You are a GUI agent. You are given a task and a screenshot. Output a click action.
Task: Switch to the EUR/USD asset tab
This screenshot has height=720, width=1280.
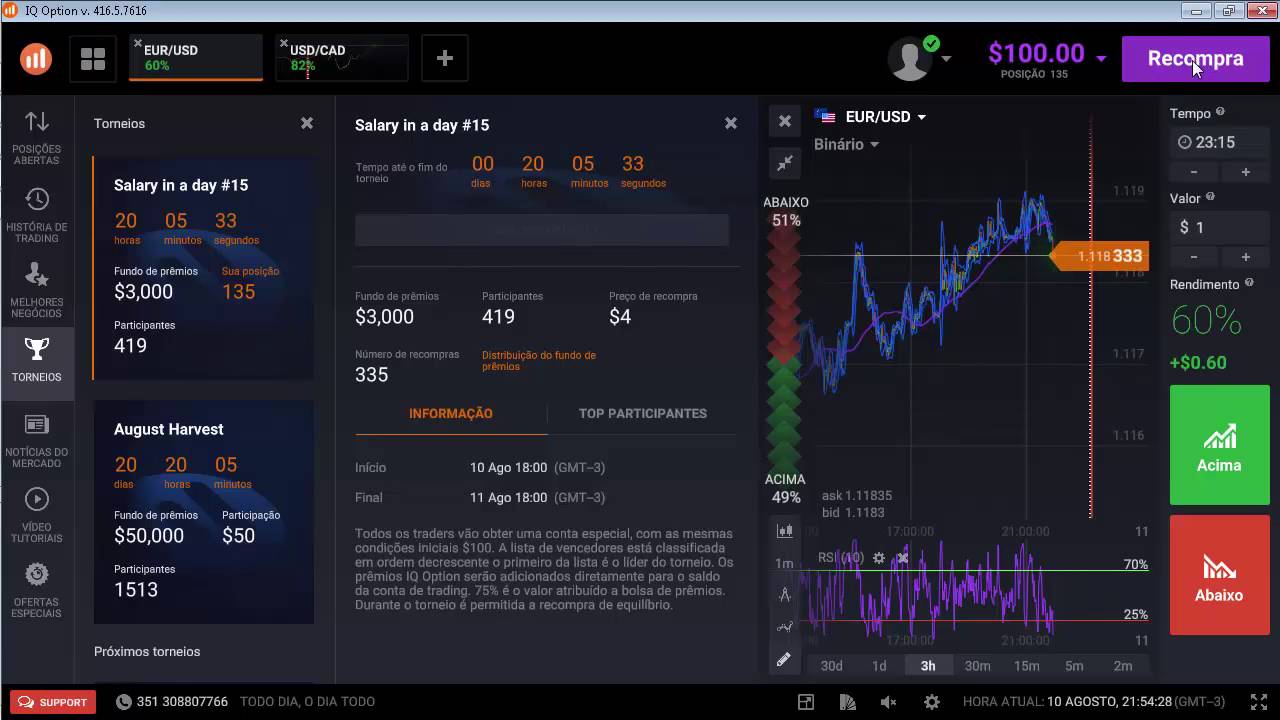point(196,58)
